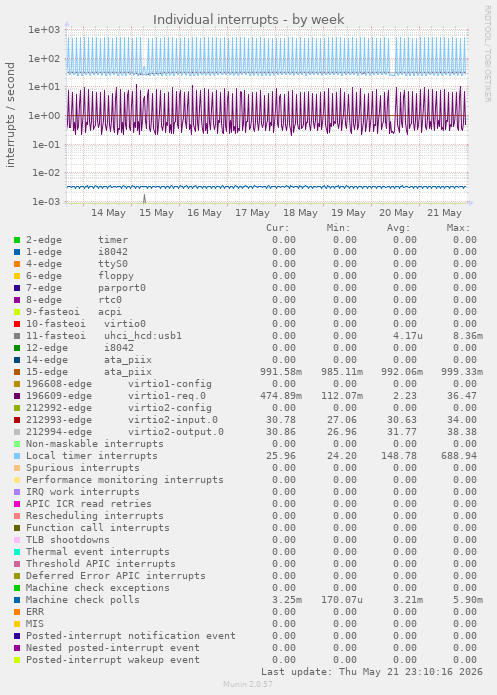
Task: Click the light blue Local timer interrupts swatch
Action: (x=17, y=456)
